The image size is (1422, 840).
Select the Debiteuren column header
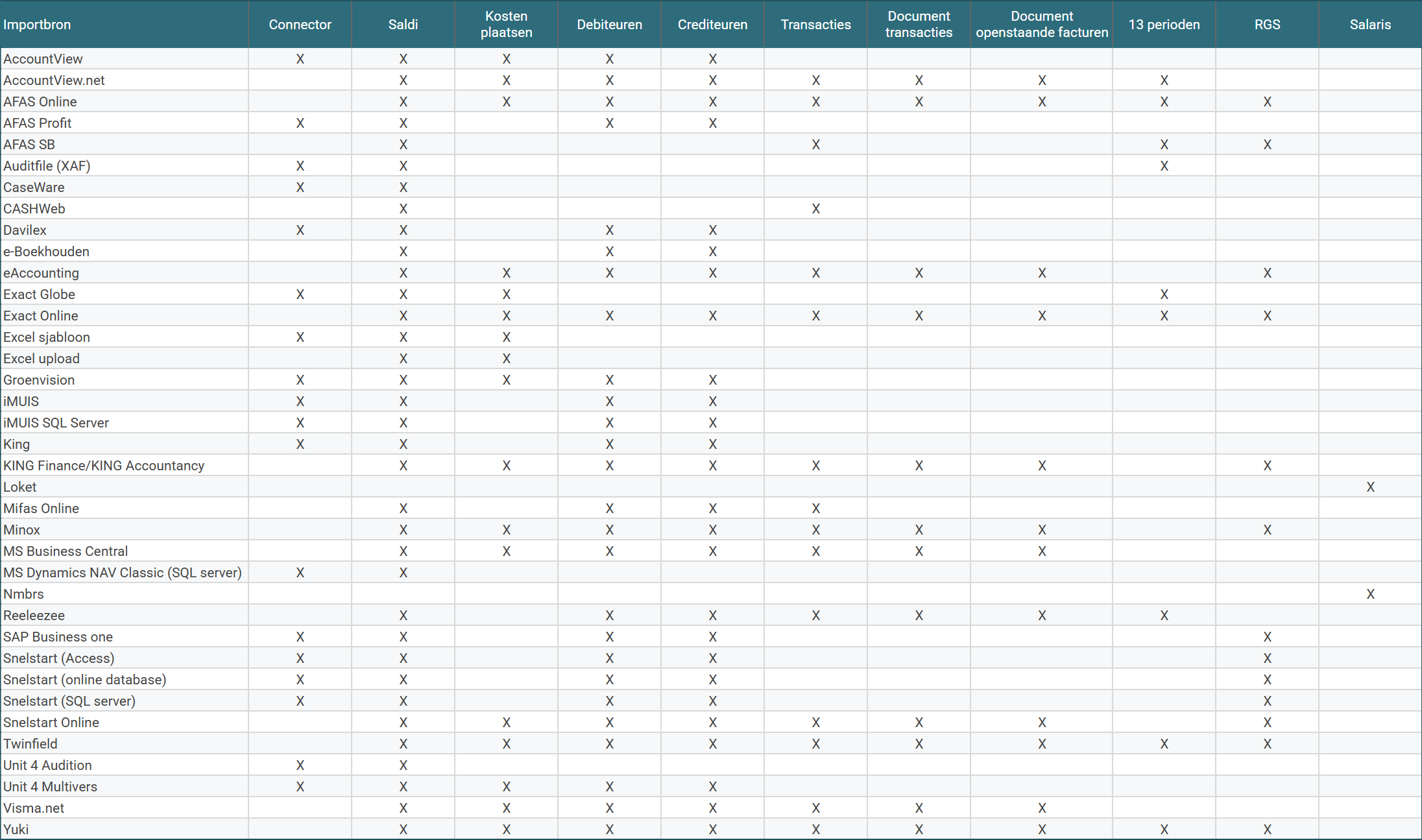(609, 25)
